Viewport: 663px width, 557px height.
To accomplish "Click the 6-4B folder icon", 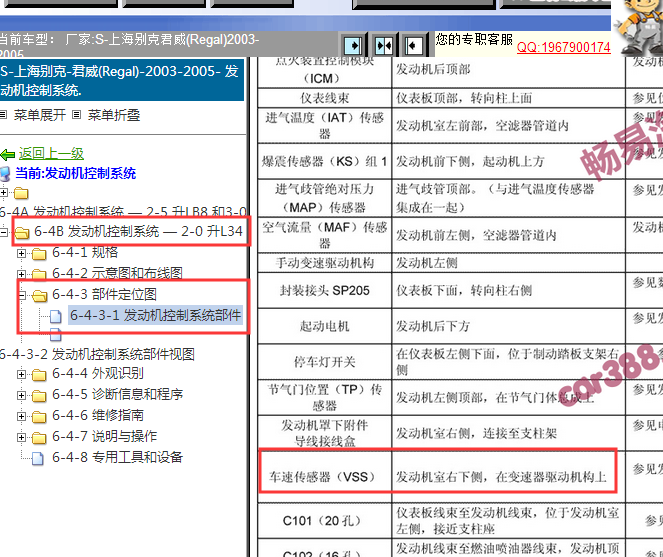I will (x=22, y=232).
